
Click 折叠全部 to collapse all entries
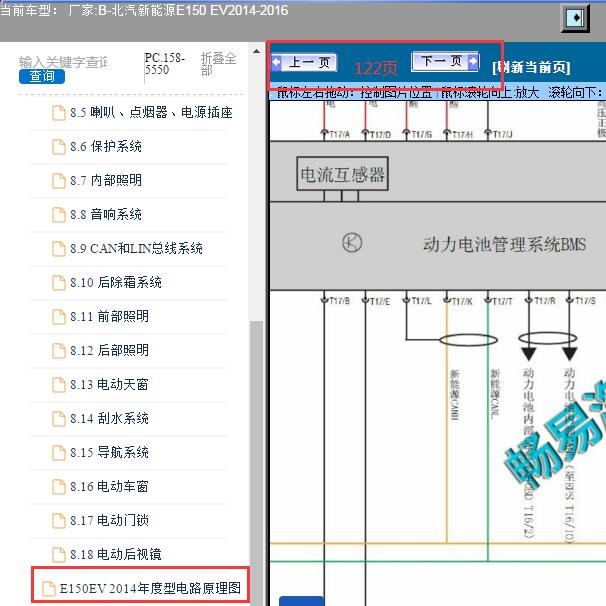(x=218, y=64)
